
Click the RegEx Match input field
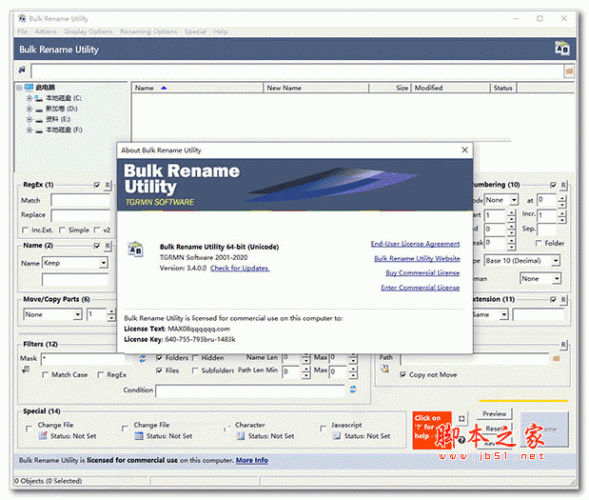coord(80,200)
